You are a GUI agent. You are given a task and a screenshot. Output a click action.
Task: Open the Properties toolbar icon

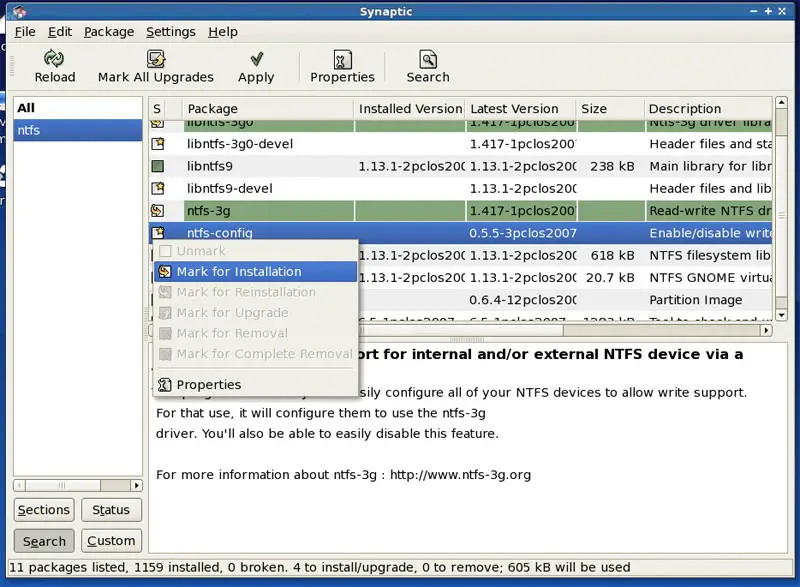pos(342,60)
